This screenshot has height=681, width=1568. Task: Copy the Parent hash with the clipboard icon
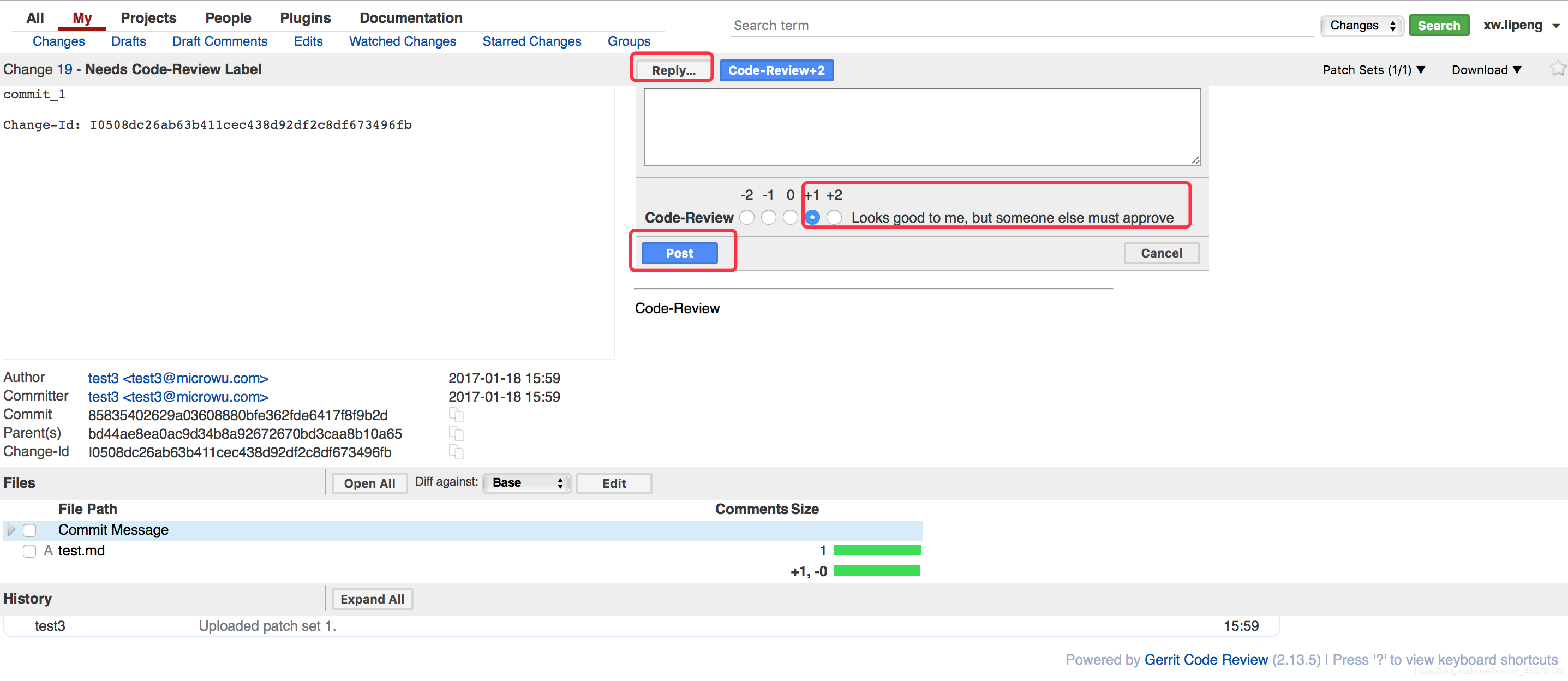click(456, 433)
